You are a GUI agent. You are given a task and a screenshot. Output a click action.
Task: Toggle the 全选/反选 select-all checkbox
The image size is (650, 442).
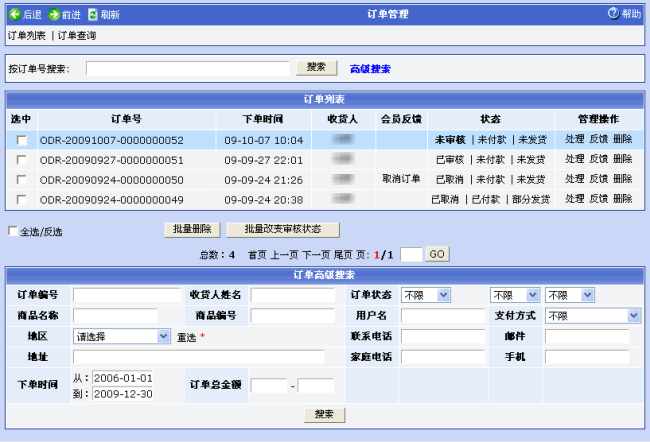13,232
